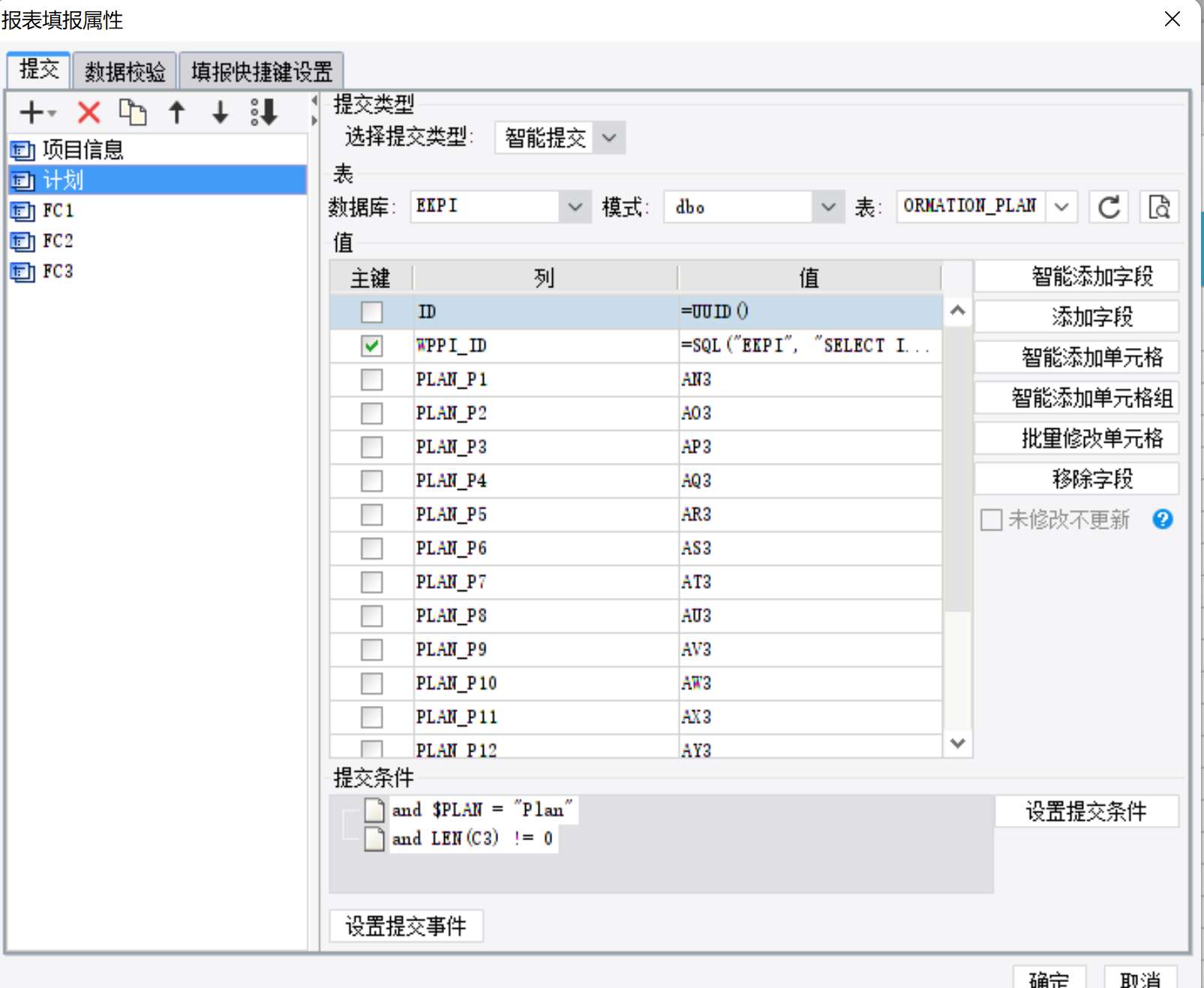
Task: Move selected item up with arrow icon
Action: (177, 113)
